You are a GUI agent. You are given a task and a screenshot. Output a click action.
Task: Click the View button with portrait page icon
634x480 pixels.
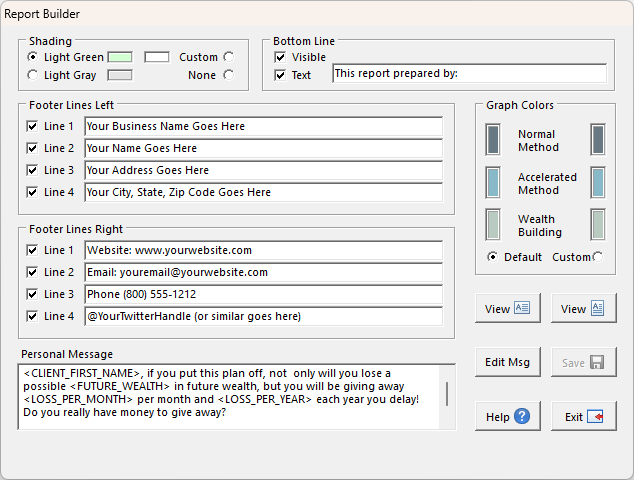[583, 309]
